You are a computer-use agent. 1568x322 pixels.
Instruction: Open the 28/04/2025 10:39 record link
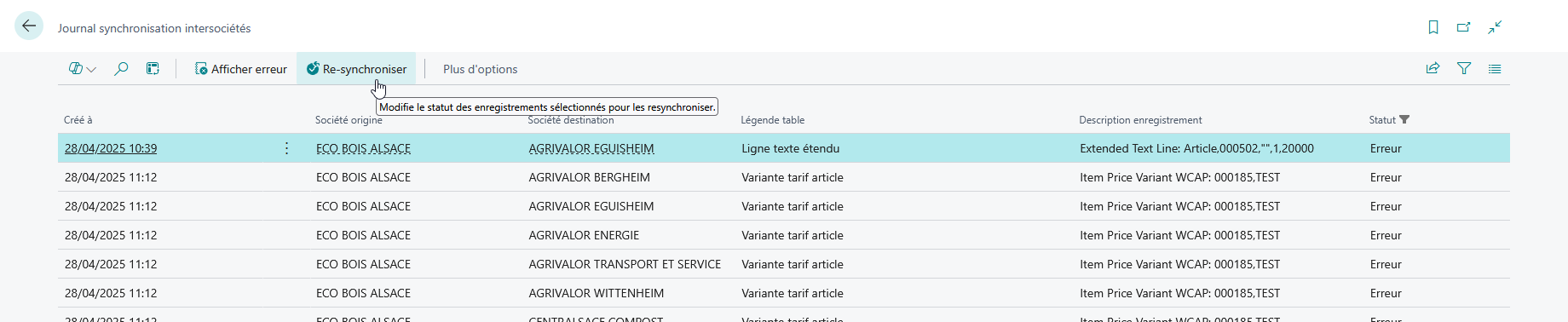coord(111,148)
